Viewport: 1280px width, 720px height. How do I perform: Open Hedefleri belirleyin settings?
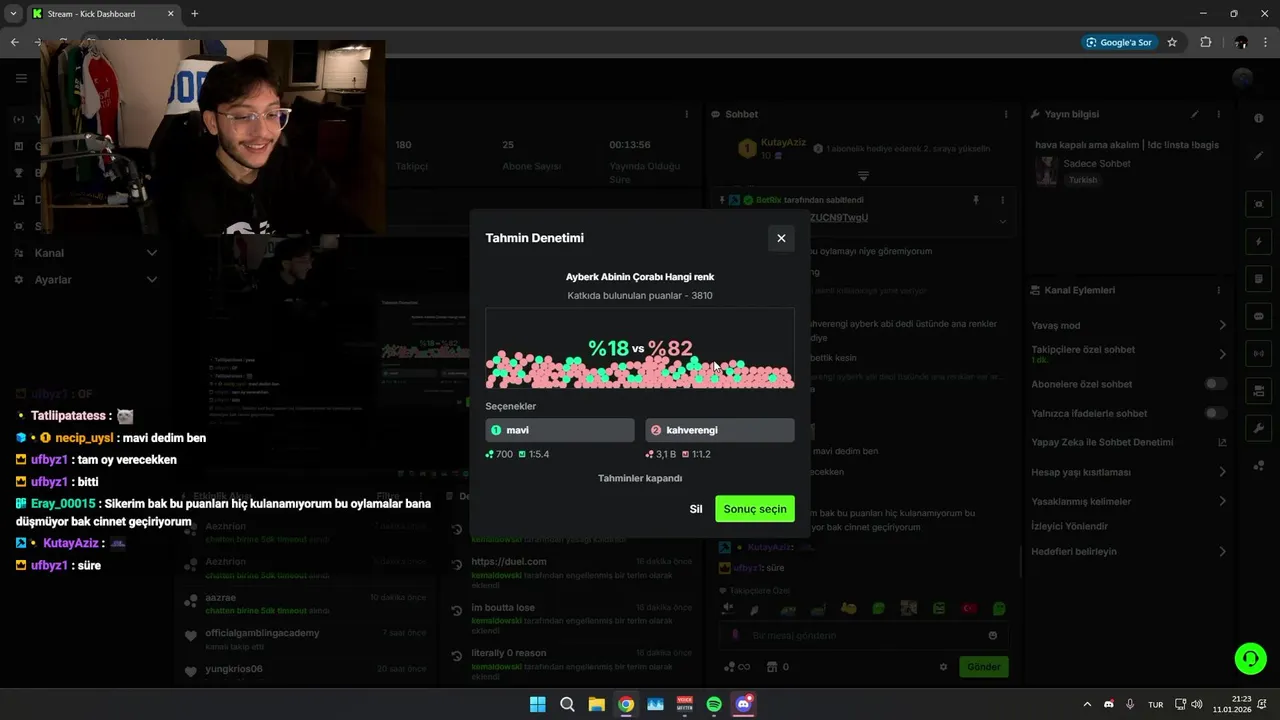[x=1129, y=551]
